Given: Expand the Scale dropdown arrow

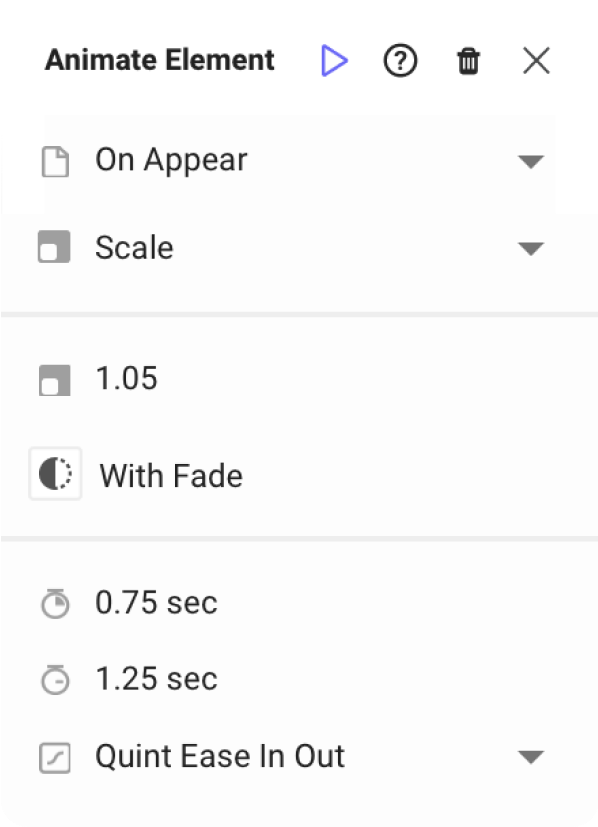Looking at the screenshot, I should click(531, 248).
